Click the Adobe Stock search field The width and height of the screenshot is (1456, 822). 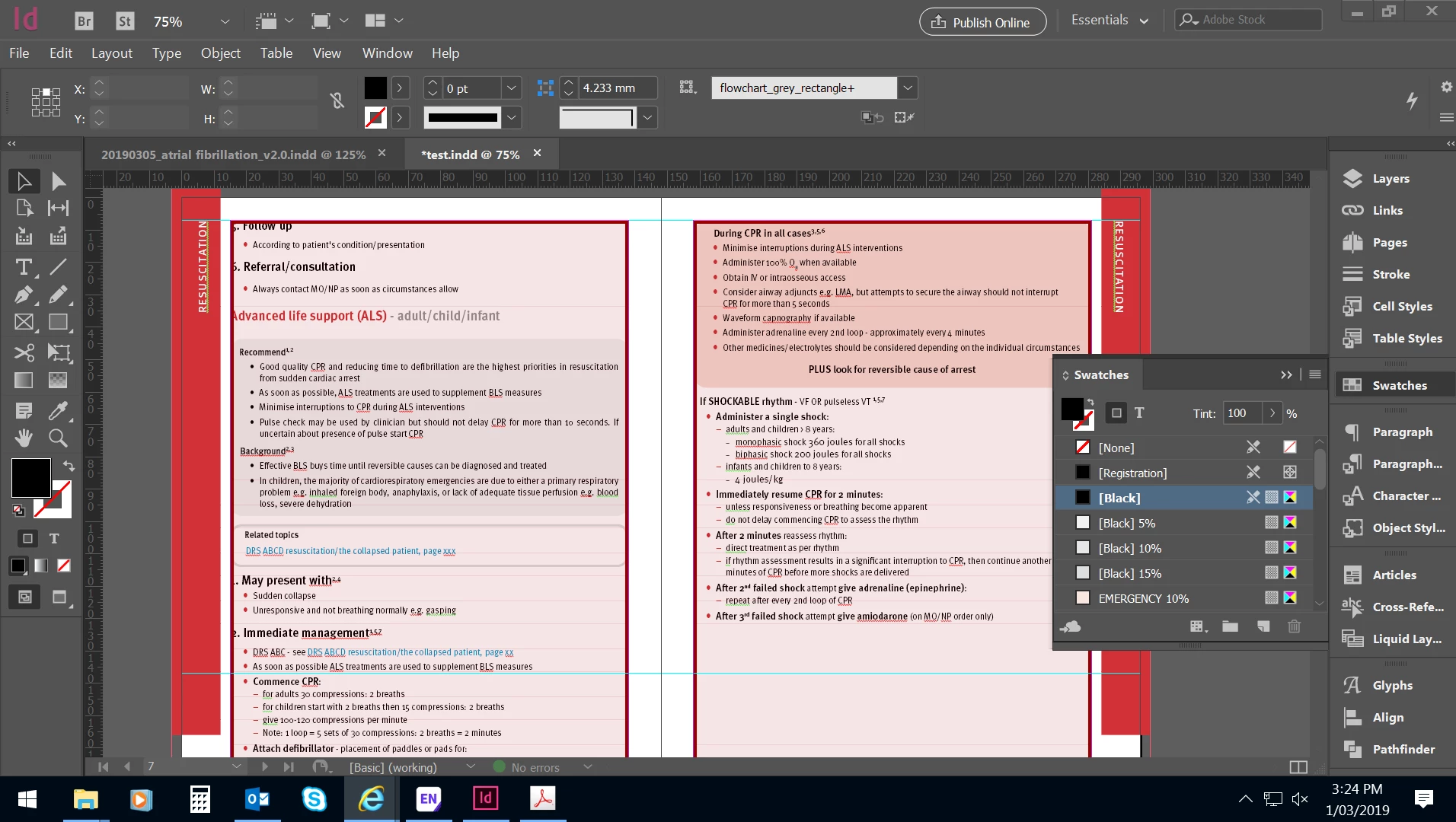click(1248, 20)
